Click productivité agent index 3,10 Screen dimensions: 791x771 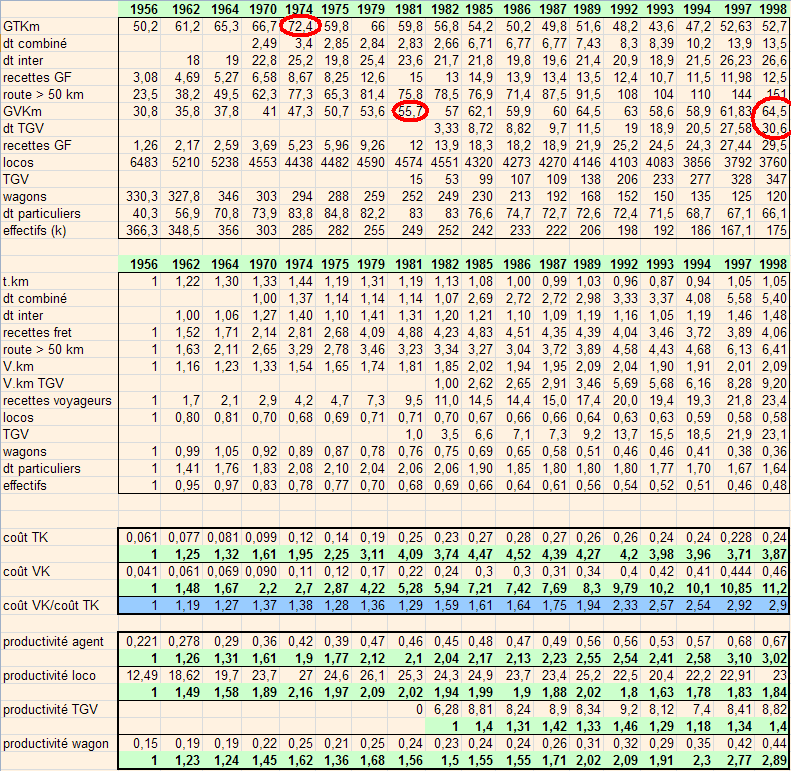pyautogui.click(x=739, y=658)
